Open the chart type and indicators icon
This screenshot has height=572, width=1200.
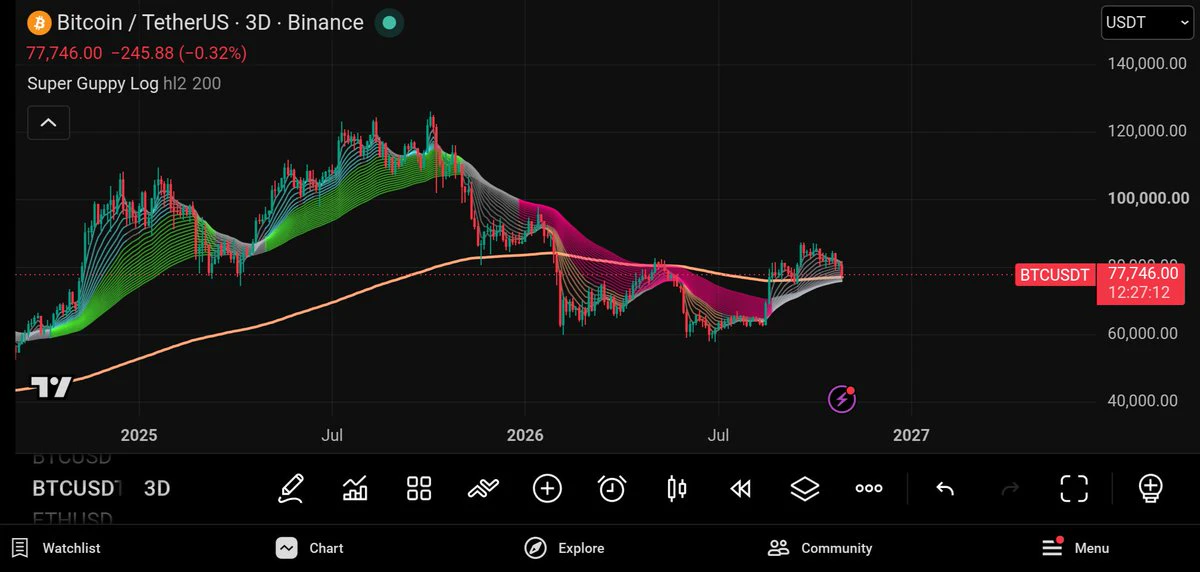click(355, 488)
